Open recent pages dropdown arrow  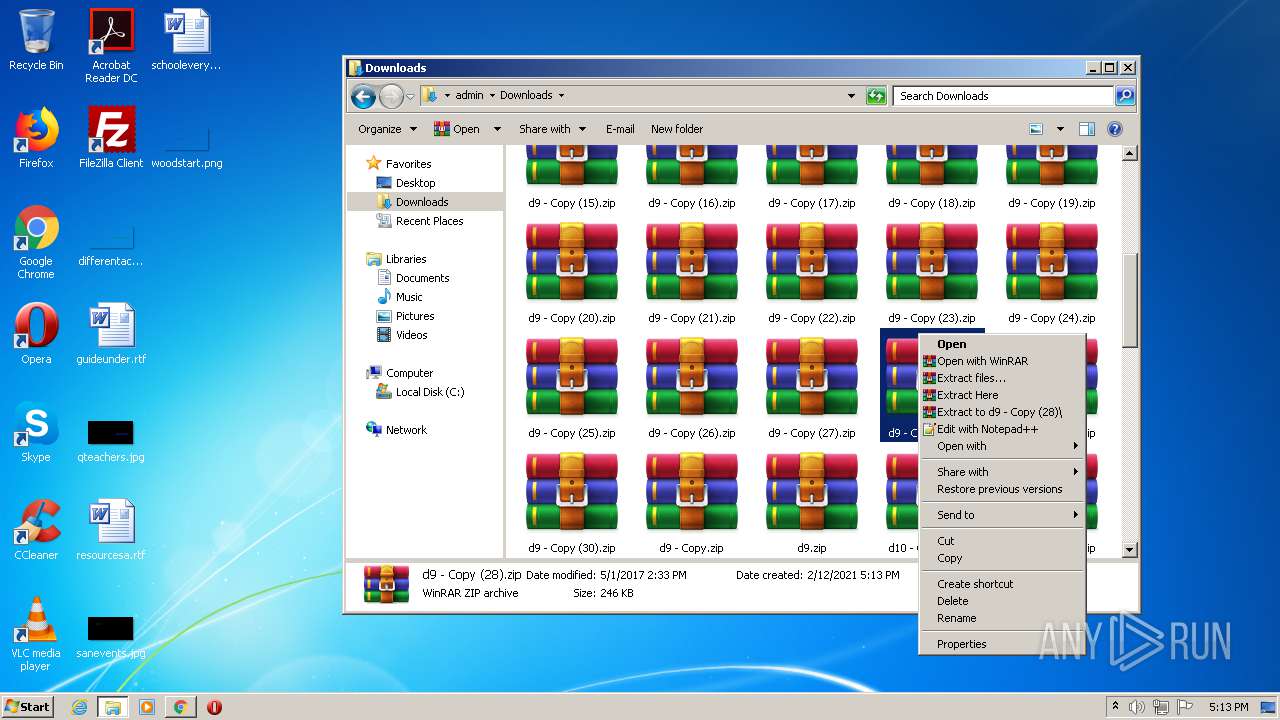click(x=410, y=96)
